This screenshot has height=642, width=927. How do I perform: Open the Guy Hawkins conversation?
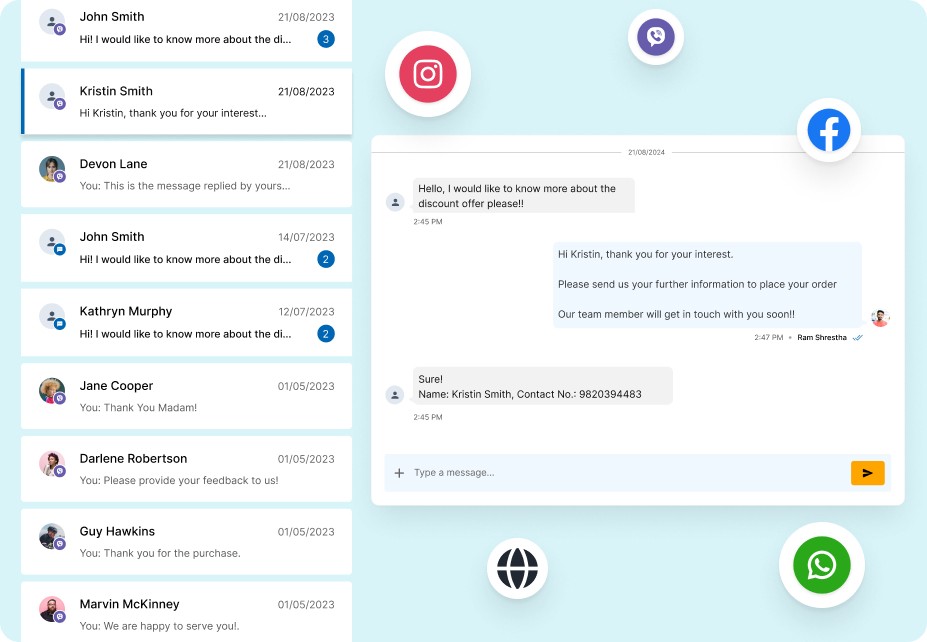[x=186, y=542]
